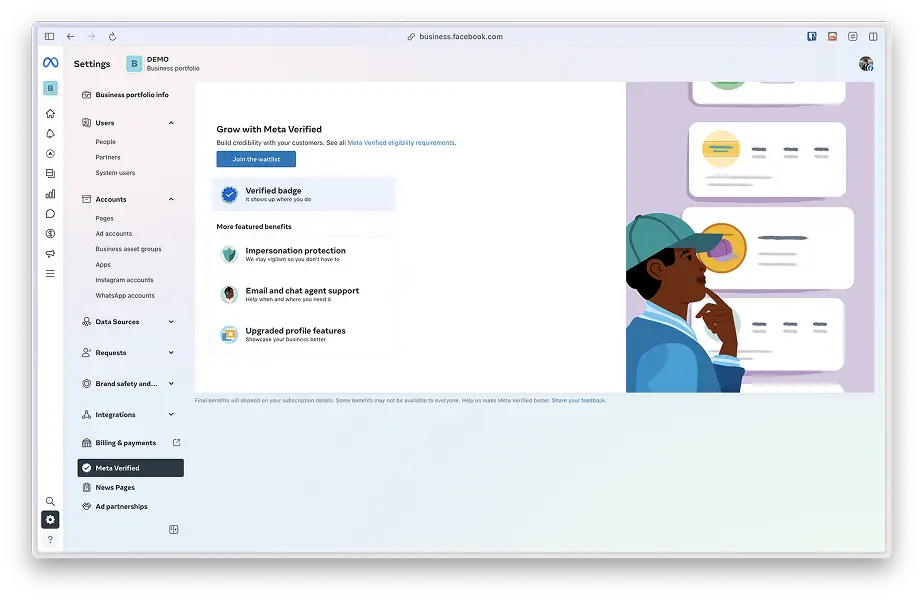Click the Search magnifier icon in the left rail
Viewport: 923px width, 600px height.
[51, 501]
